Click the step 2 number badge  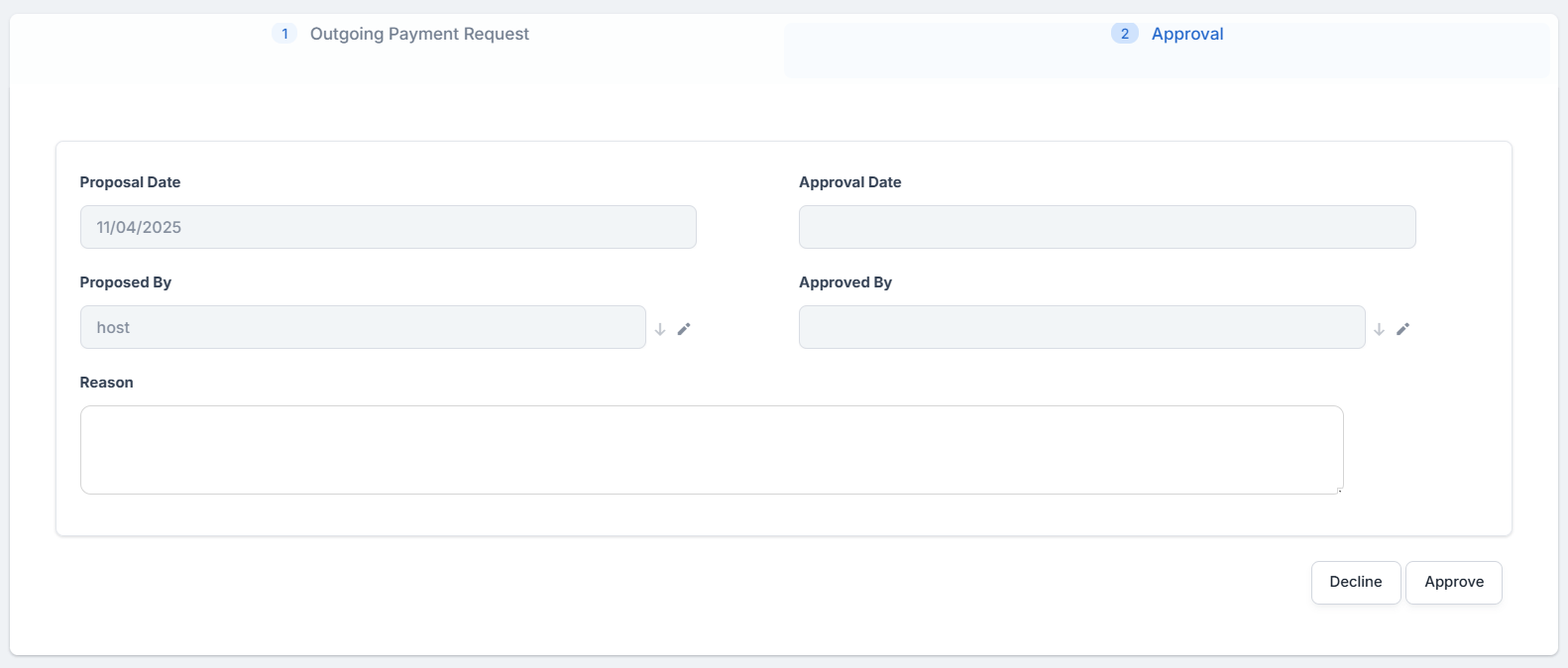tap(1124, 34)
